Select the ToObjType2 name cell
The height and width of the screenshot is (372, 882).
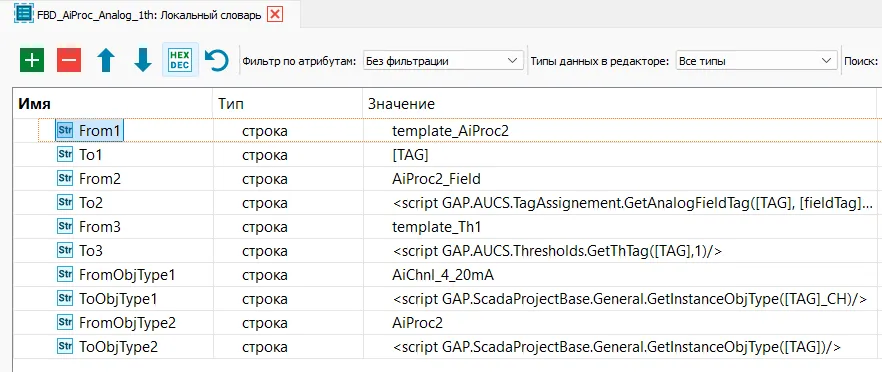point(119,347)
